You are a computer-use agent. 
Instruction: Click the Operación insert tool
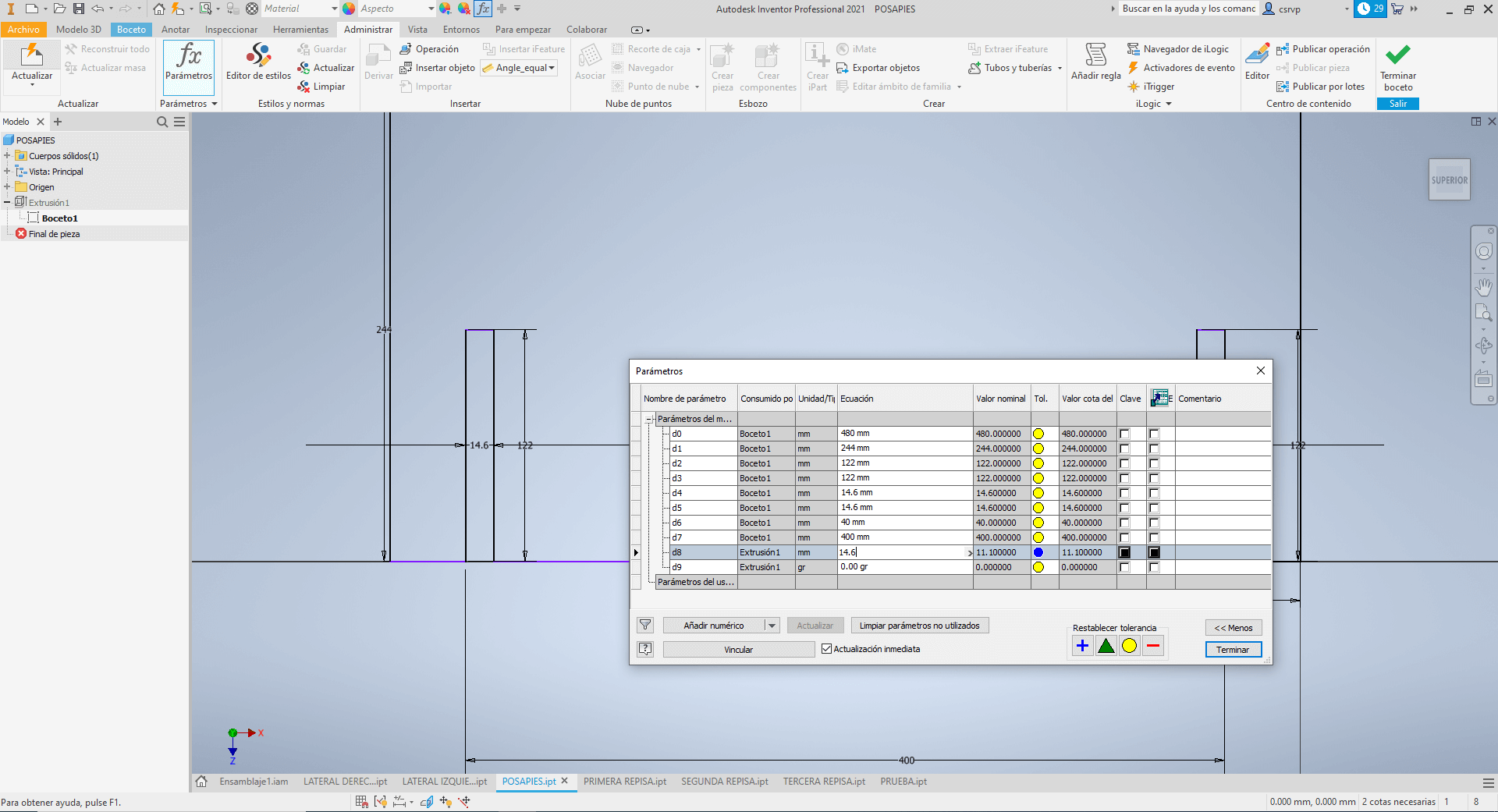pos(429,49)
